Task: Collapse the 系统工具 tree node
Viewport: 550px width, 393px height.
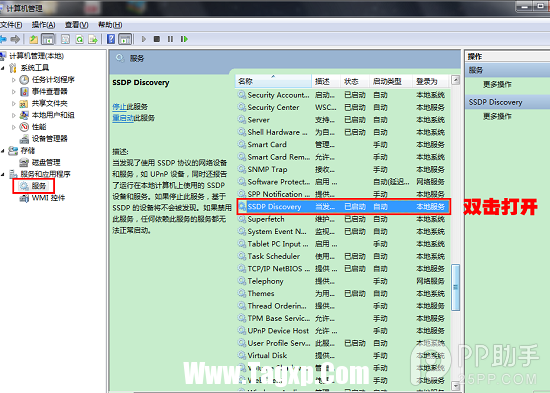Action: click(3, 68)
